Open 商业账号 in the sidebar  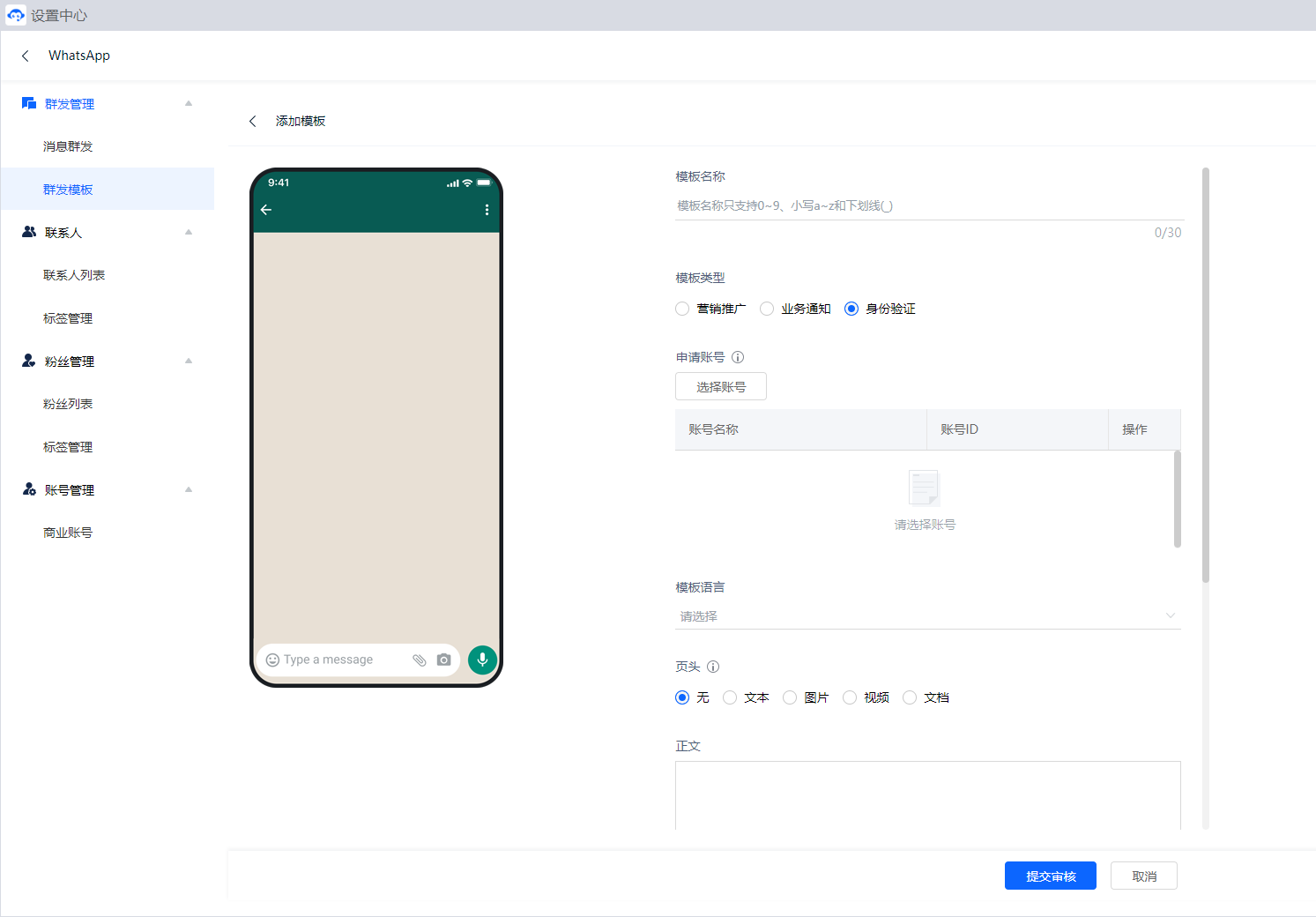[x=68, y=533]
